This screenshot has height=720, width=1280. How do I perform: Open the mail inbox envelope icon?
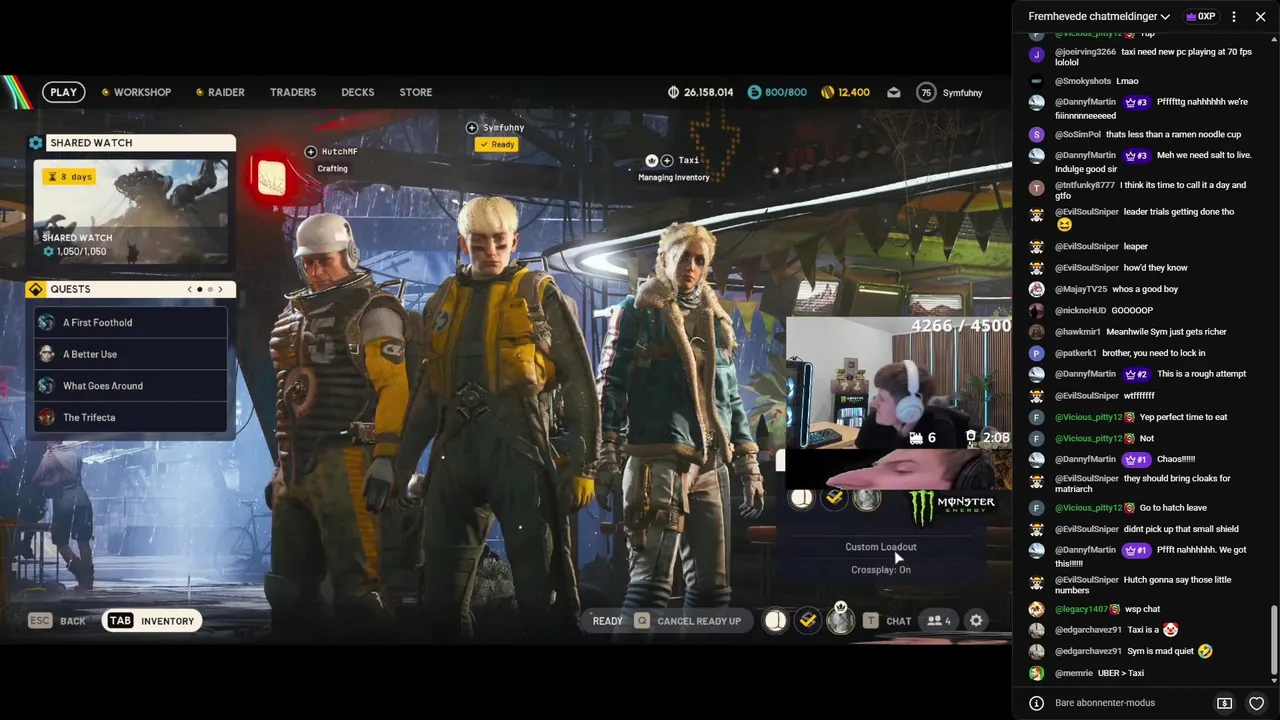coord(894,92)
